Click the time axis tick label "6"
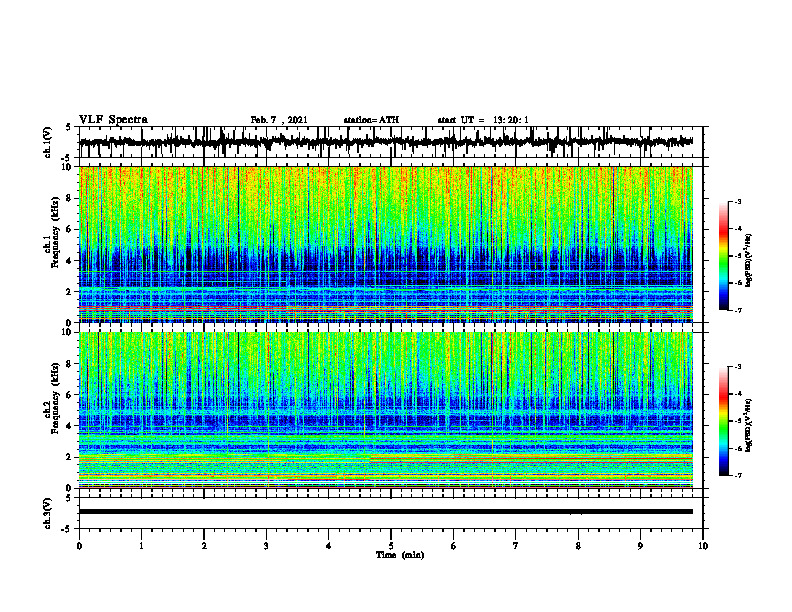Viewport: 792px width, 612px height. (454, 546)
